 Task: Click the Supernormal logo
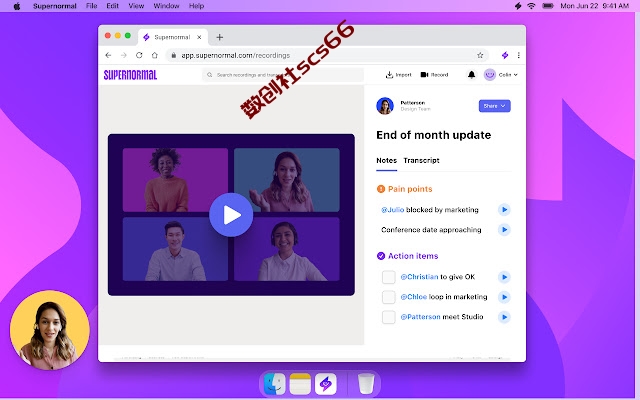[130, 75]
